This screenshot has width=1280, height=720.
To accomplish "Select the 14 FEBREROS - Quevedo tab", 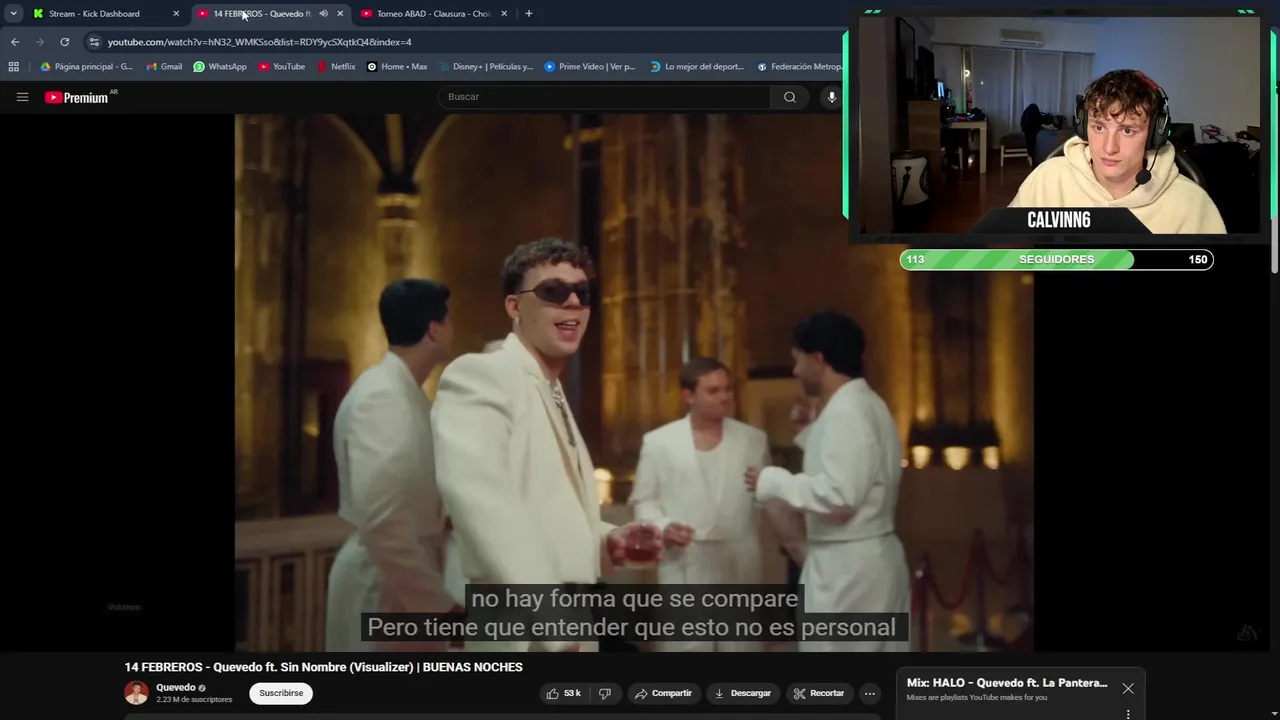I will pyautogui.click(x=262, y=13).
